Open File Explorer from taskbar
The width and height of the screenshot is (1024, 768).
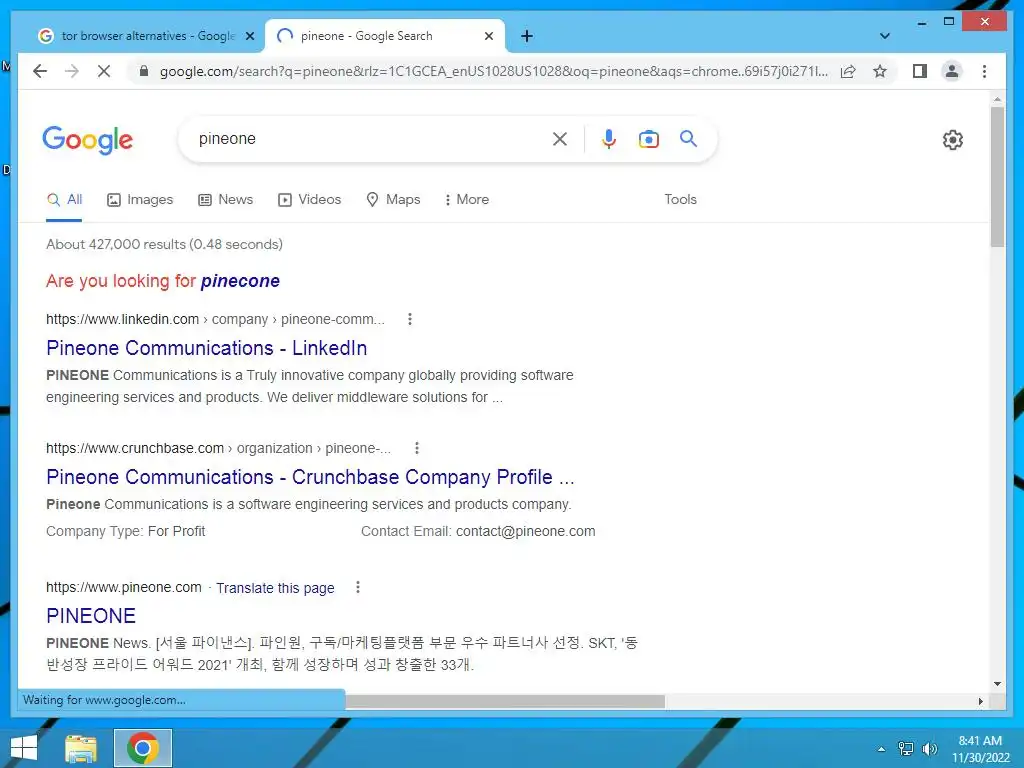click(x=81, y=748)
